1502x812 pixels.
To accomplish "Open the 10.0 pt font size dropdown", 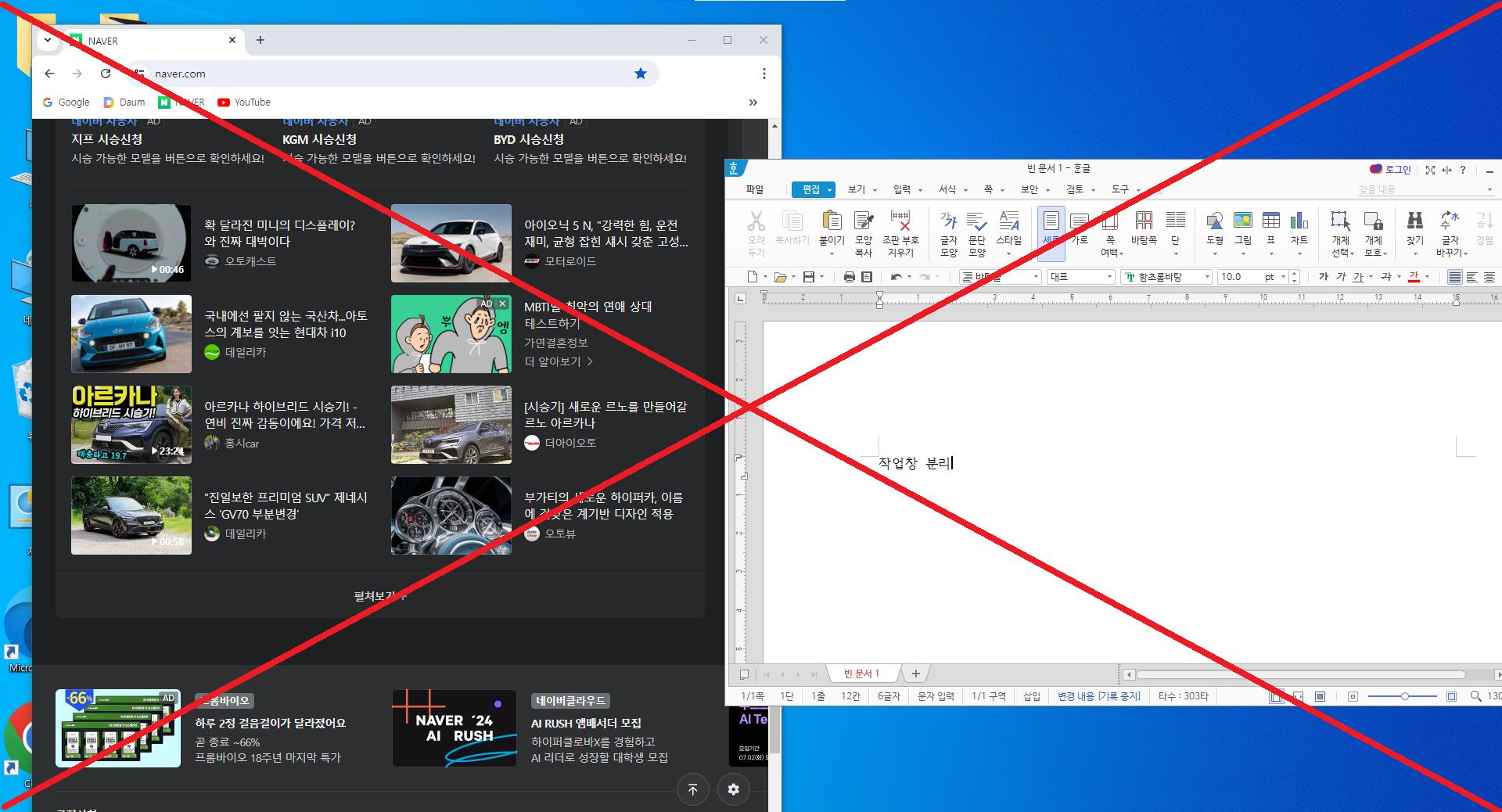I will click(1283, 277).
